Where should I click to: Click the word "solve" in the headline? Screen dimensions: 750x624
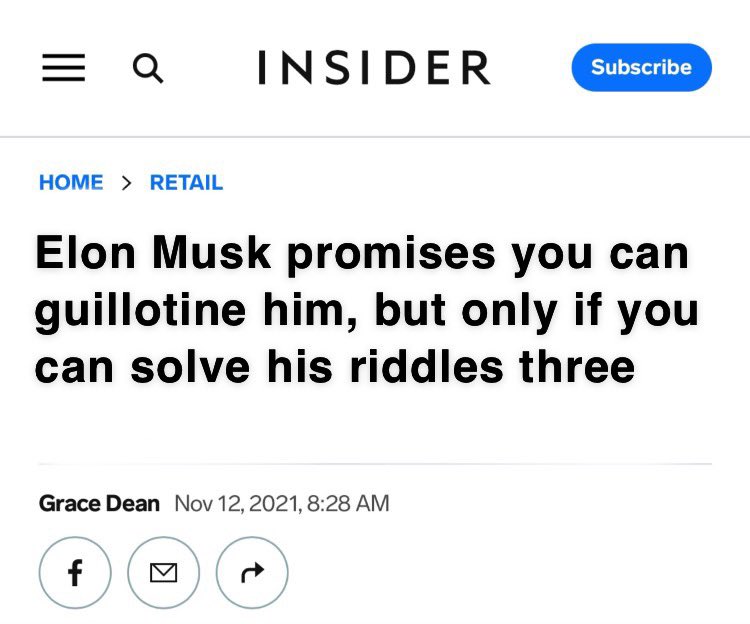pos(190,367)
